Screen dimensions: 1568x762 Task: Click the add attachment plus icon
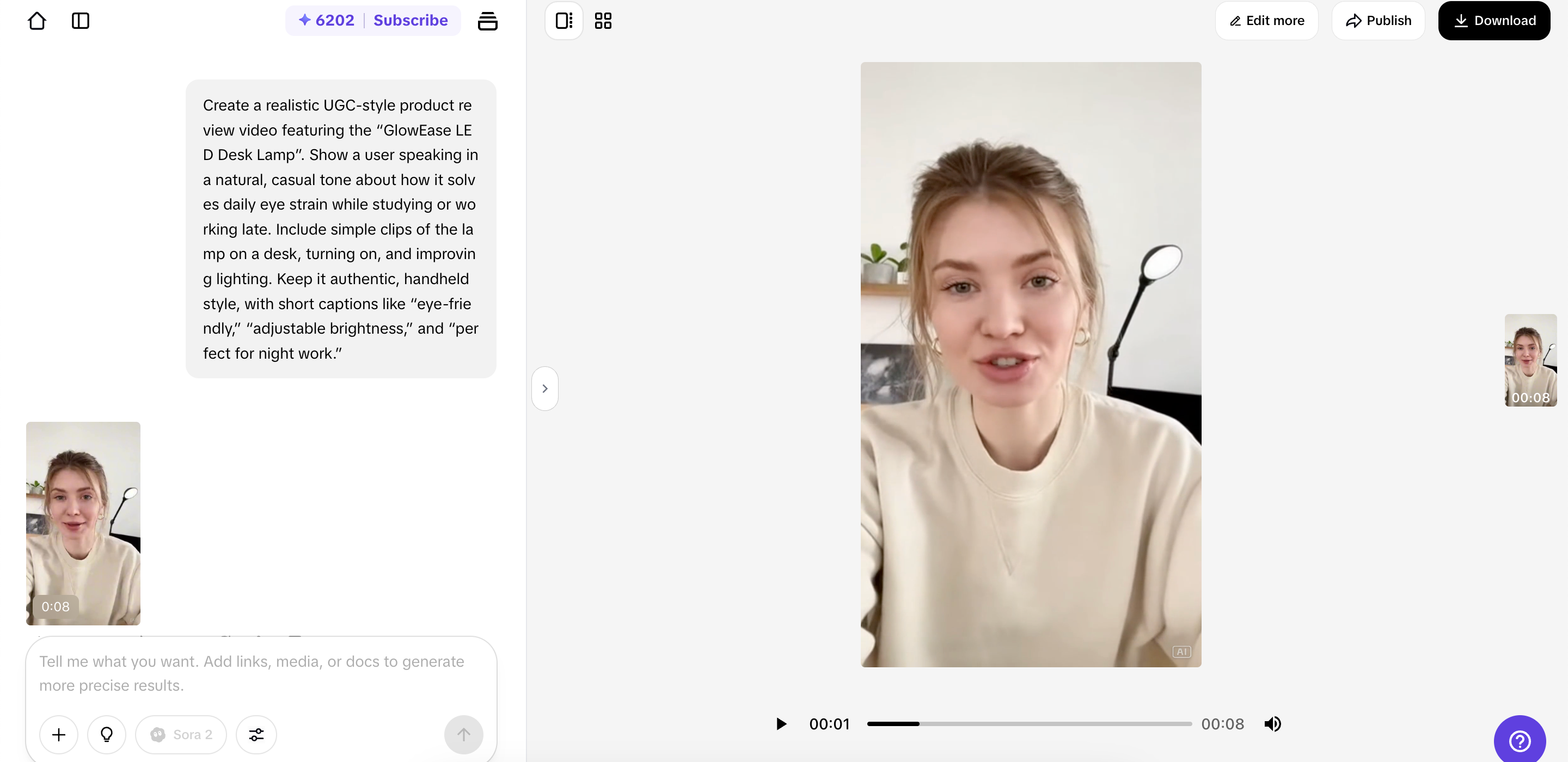click(x=58, y=734)
